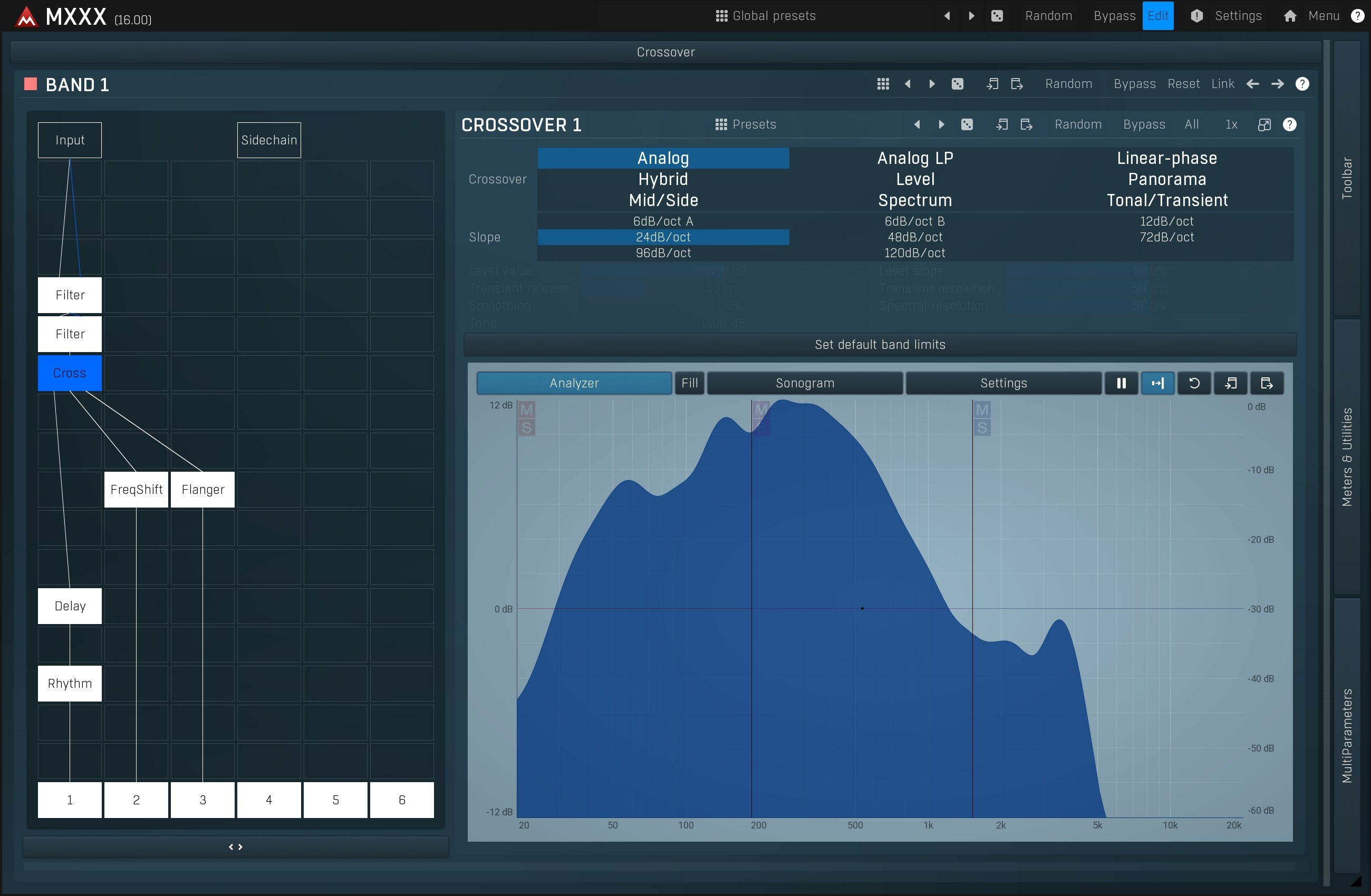The height and width of the screenshot is (896, 1371).
Task: Click the dice randomization icon next to Global presets
Action: tap(998, 15)
